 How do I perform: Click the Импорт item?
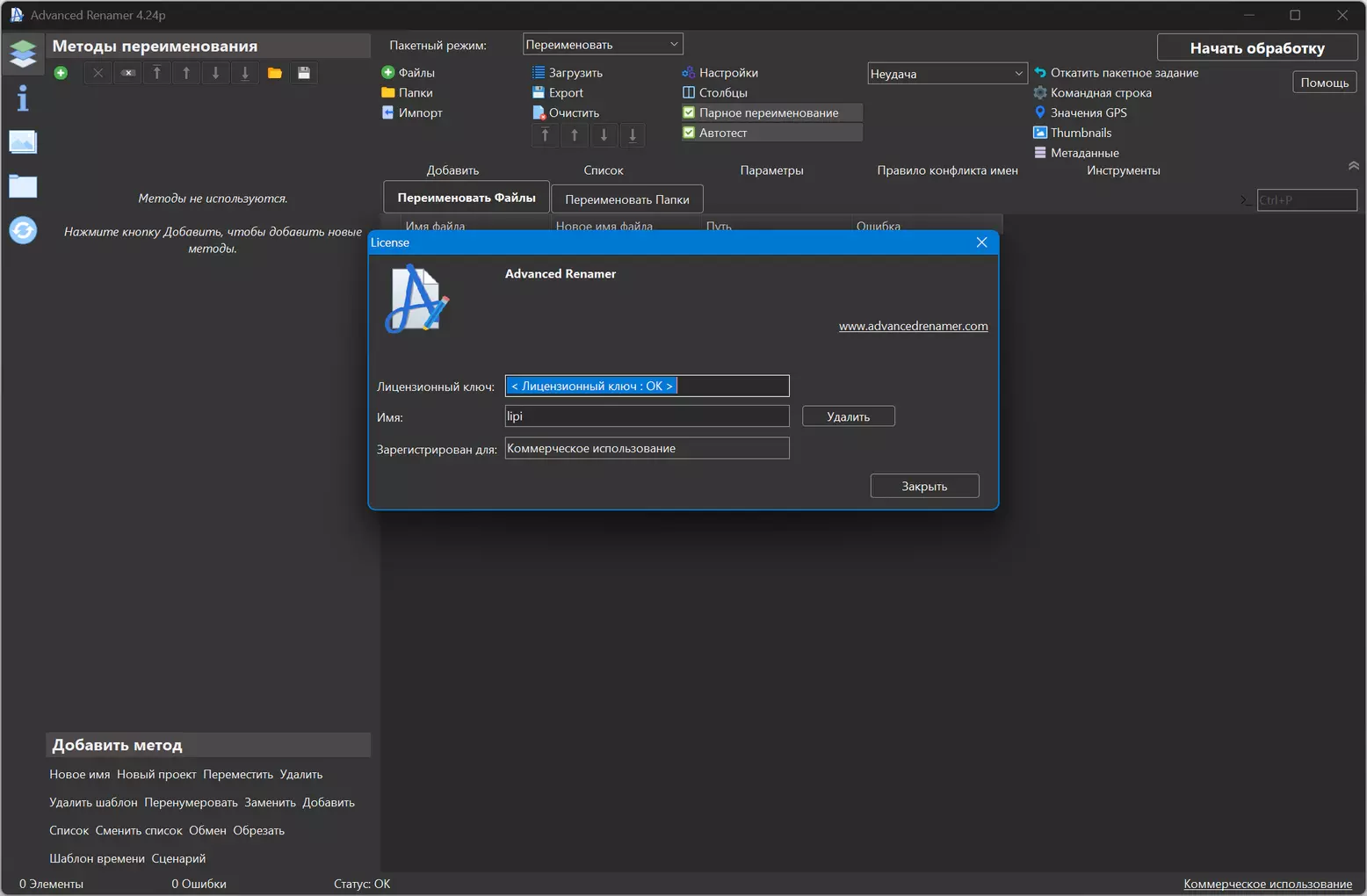[x=412, y=112]
